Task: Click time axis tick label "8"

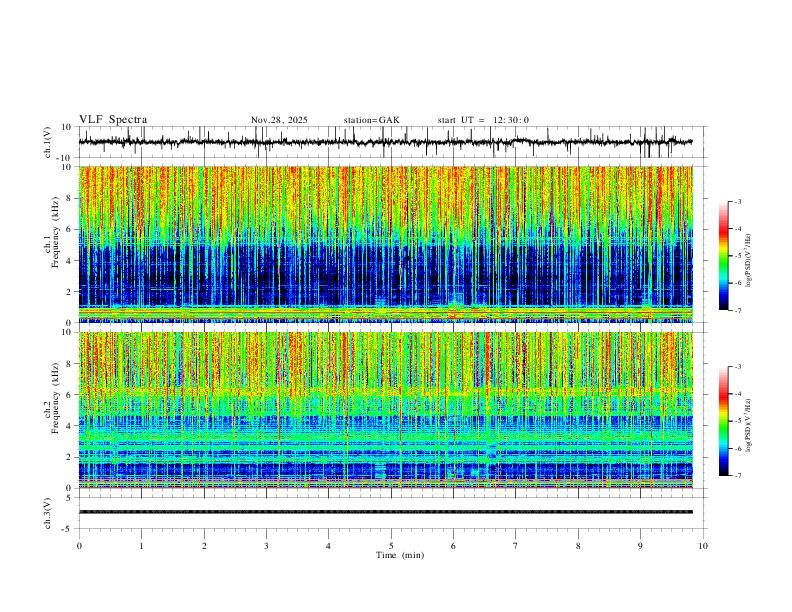Action: (578, 546)
